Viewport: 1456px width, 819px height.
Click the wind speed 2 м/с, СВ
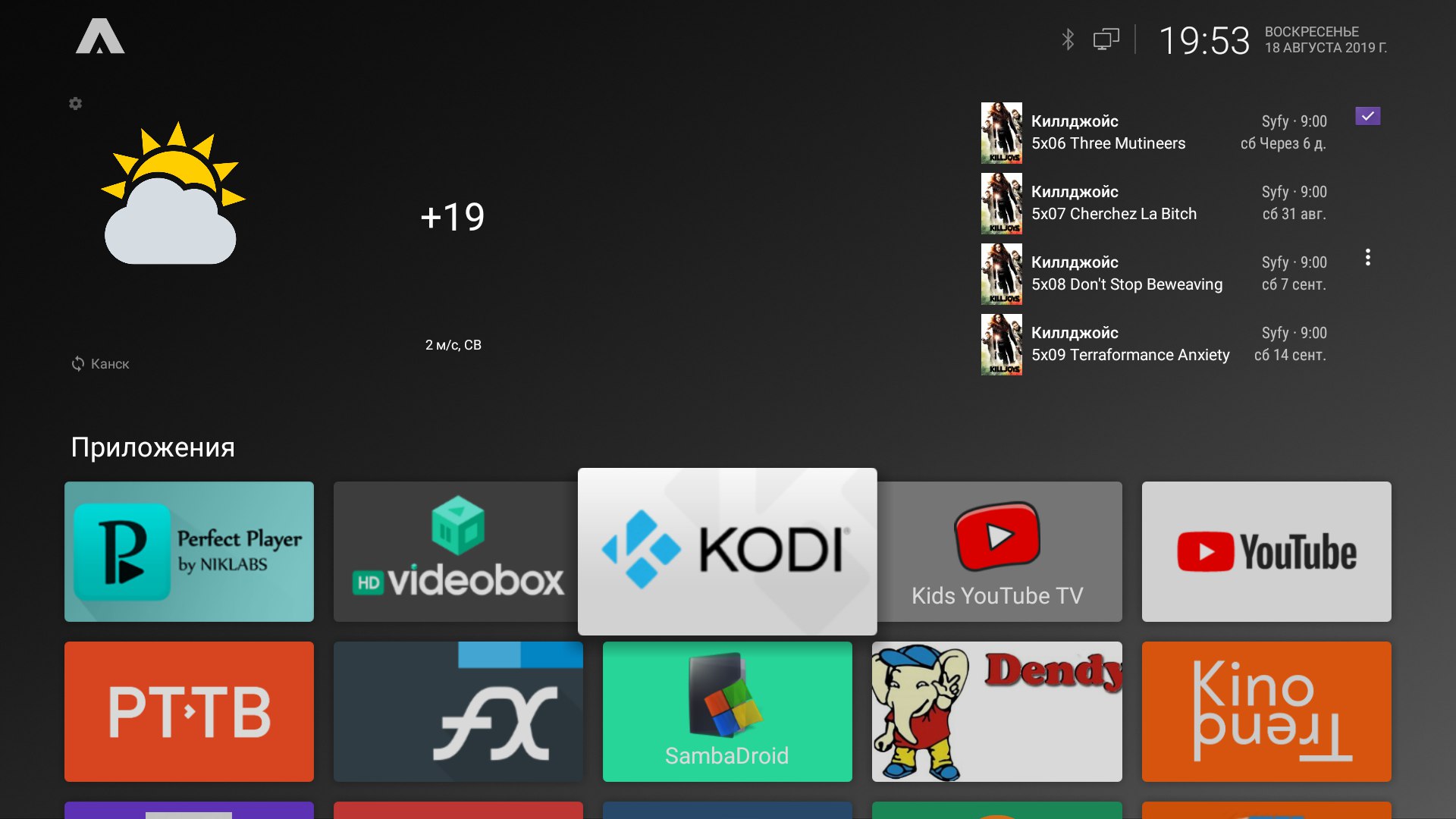[453, 345]
